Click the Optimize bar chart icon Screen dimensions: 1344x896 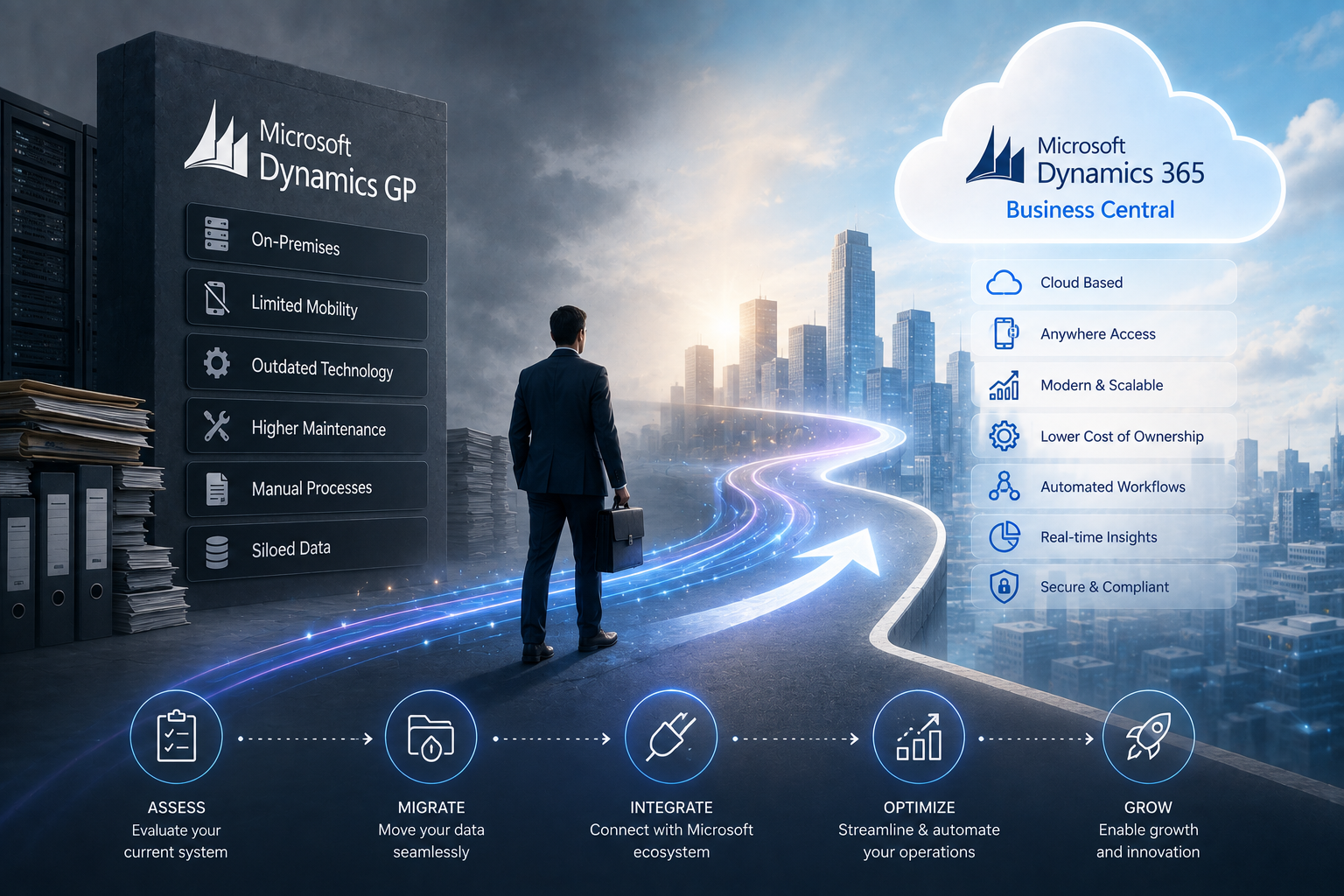919,736
